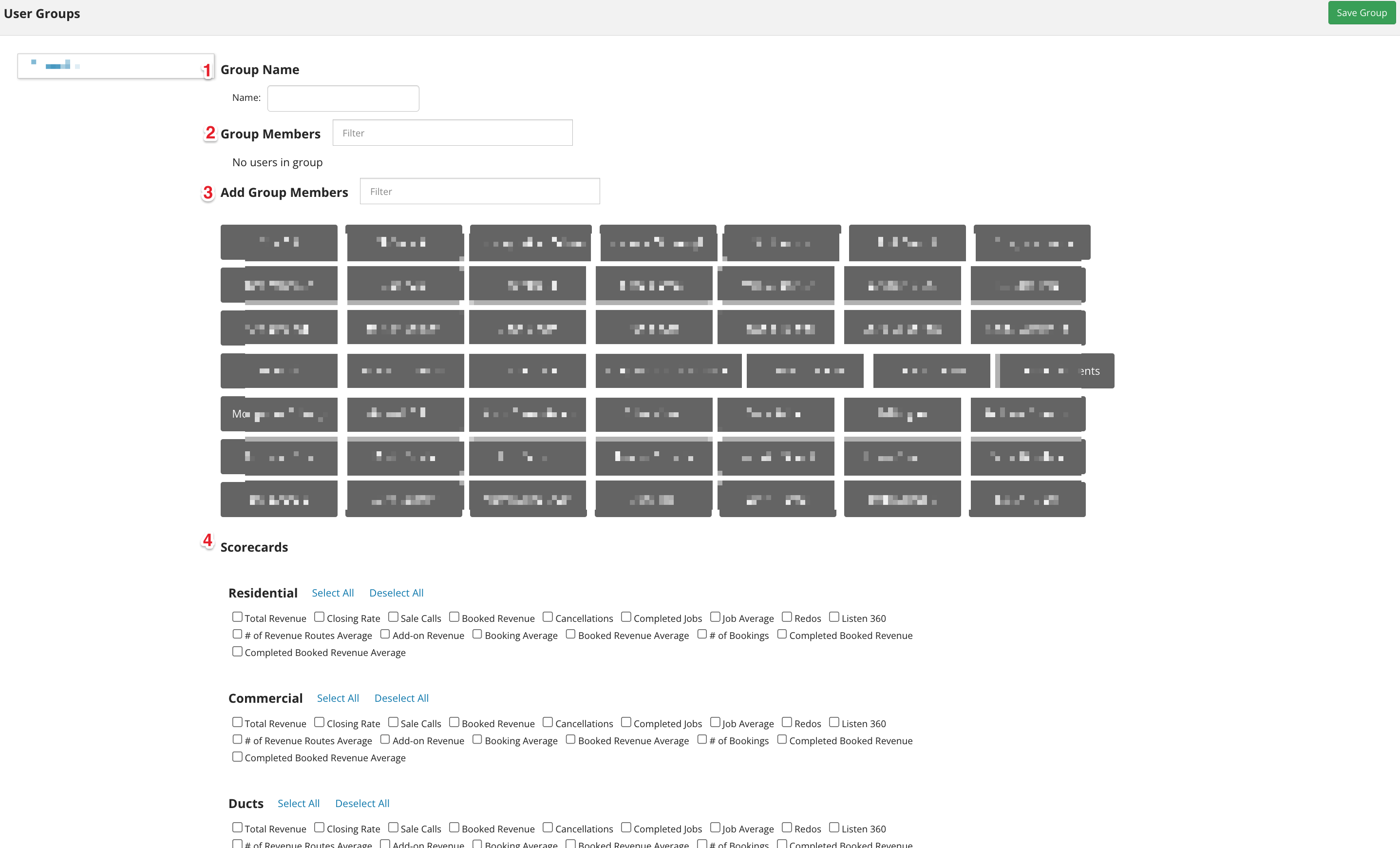The image size is (1400, 848).
Task: Enable Residential Job Average checkbox
Action: point(715,617)
